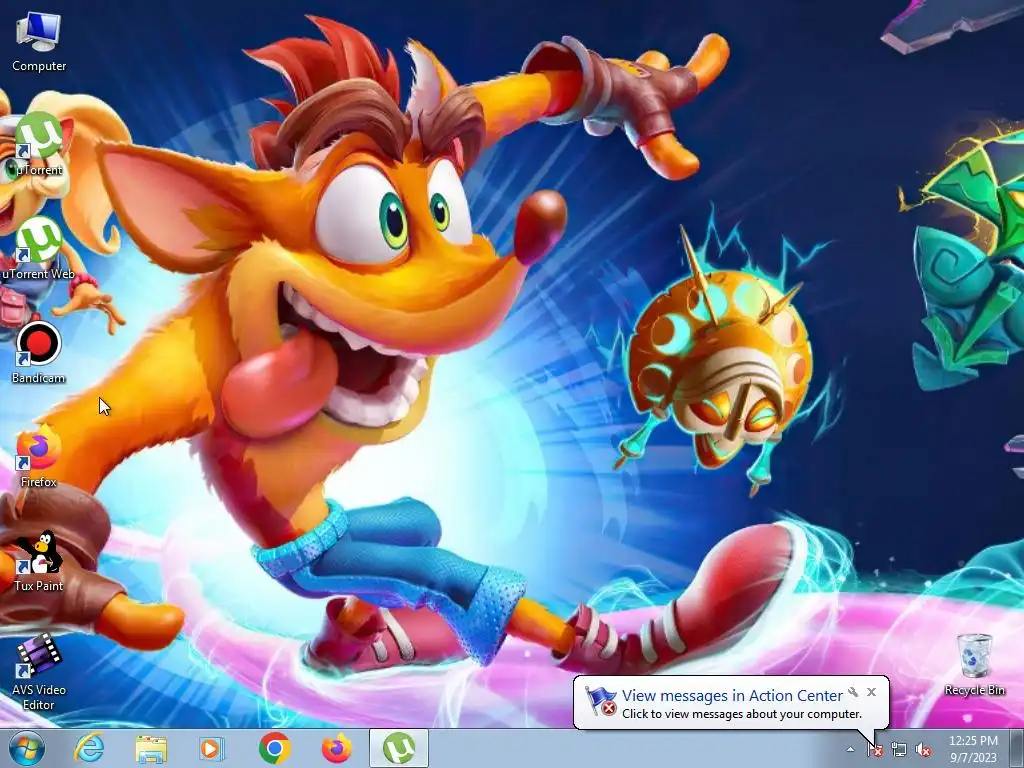This screenshot has width=1024, height=768.
Task: Switch to uTorrent taskbar button
Action: point(399,748)
